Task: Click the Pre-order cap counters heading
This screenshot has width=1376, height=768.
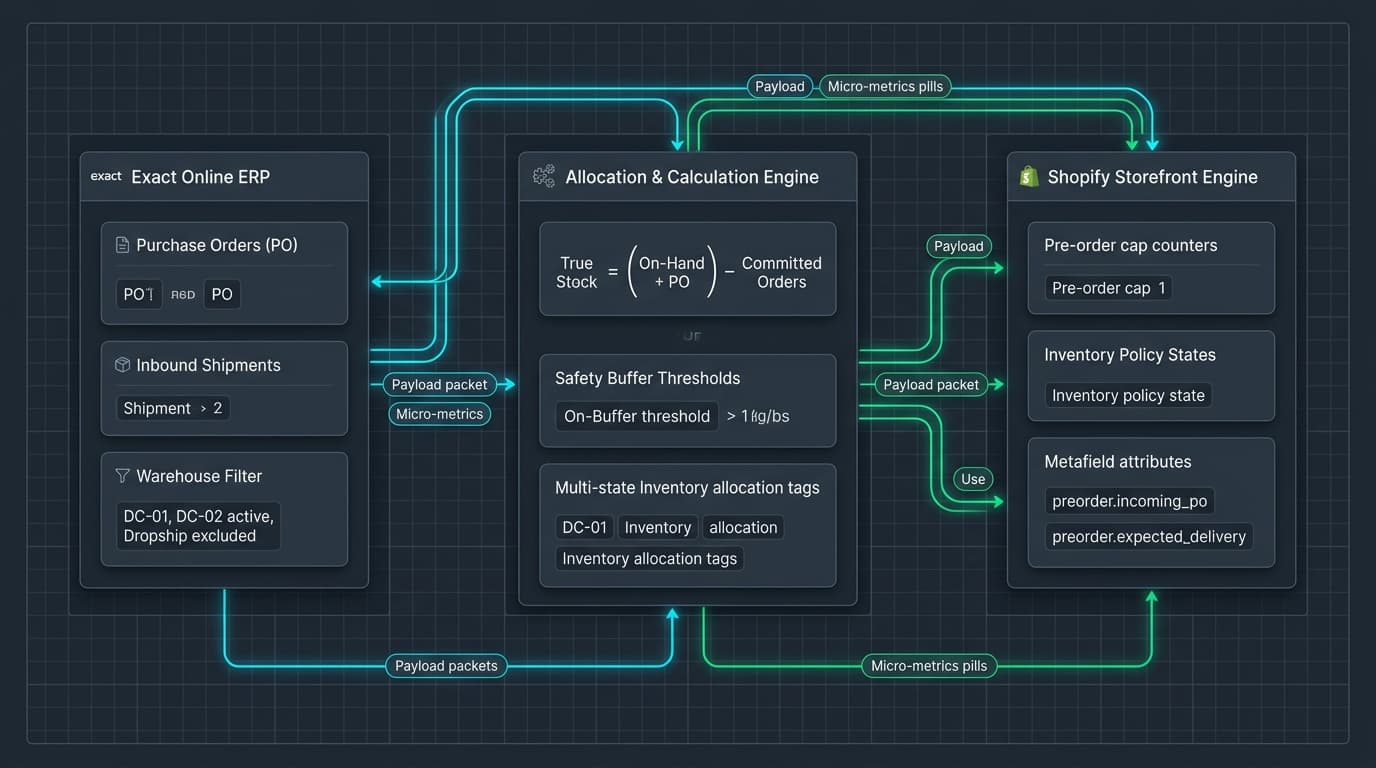Action: coord(1131,245)
